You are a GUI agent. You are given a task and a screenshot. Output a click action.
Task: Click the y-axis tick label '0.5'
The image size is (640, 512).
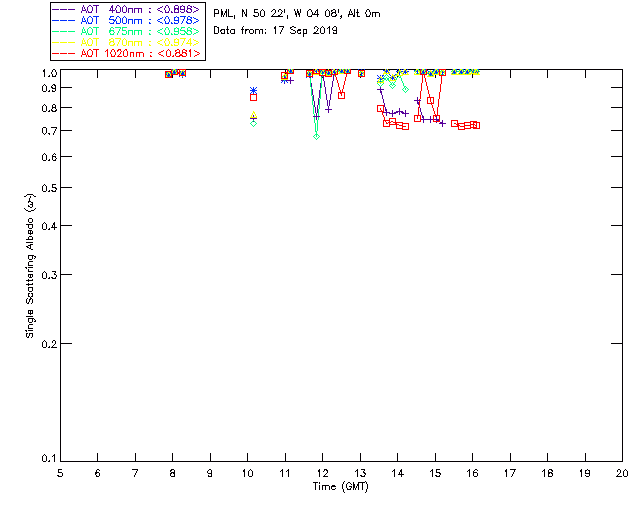pyautogui.click(x=49, y=188)
